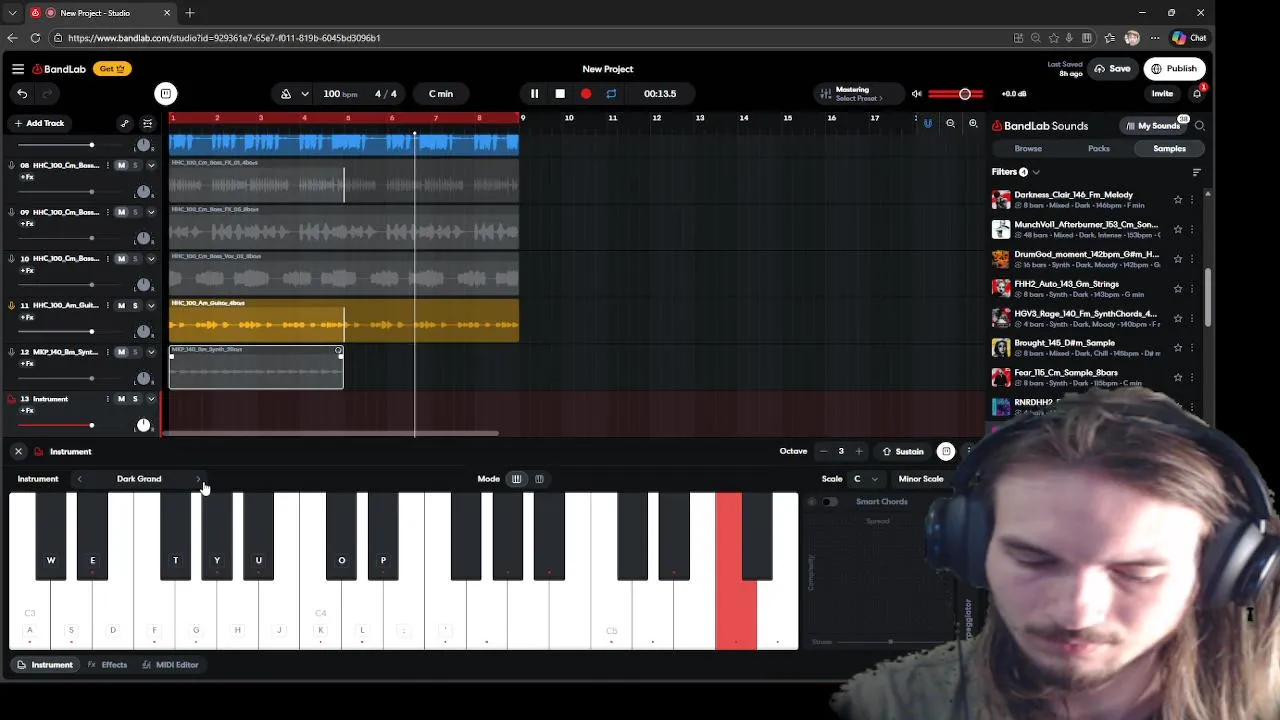Toggle snap to grid magnet icon

928,124
